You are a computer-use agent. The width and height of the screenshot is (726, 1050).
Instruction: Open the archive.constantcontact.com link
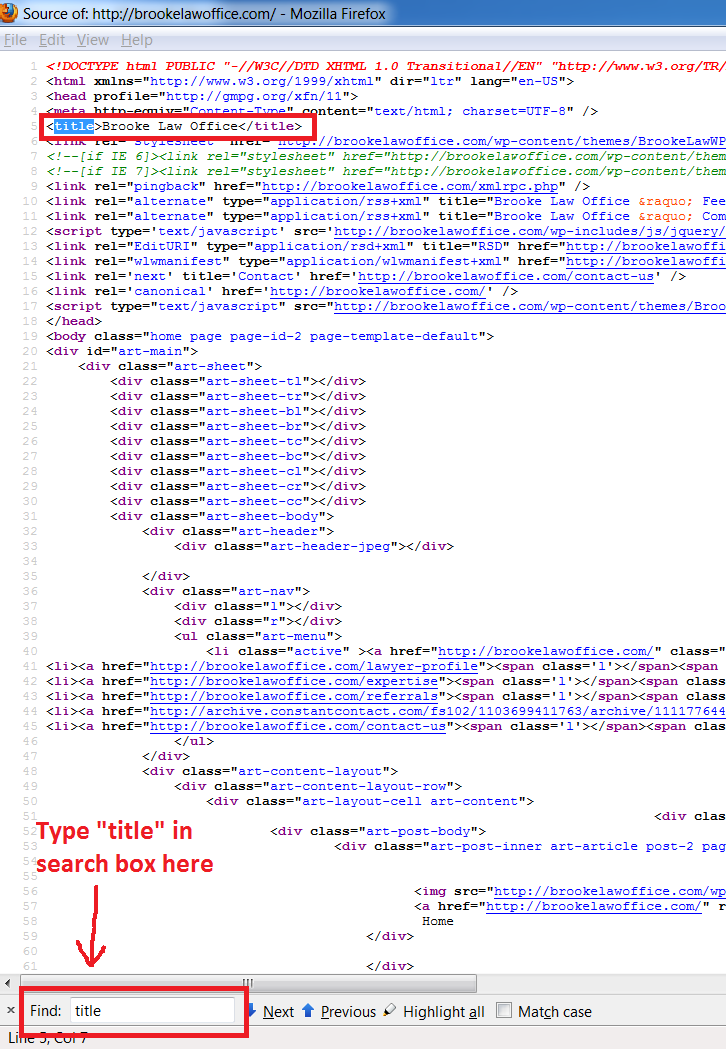(438, 711)
